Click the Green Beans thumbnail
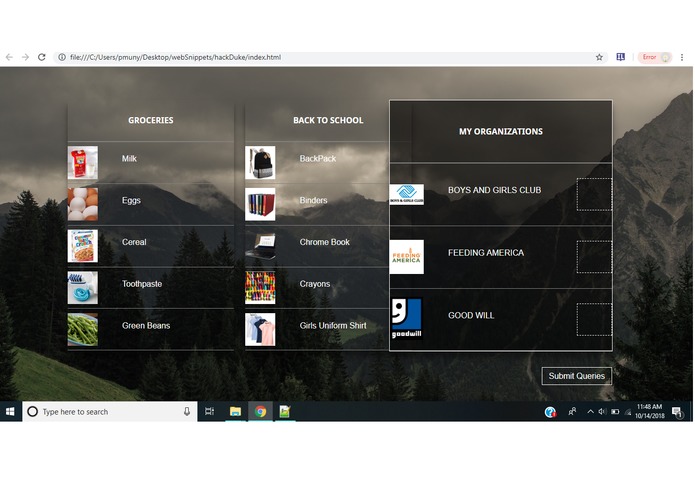This screenshot has height=494, width=695. pos(82,329)
